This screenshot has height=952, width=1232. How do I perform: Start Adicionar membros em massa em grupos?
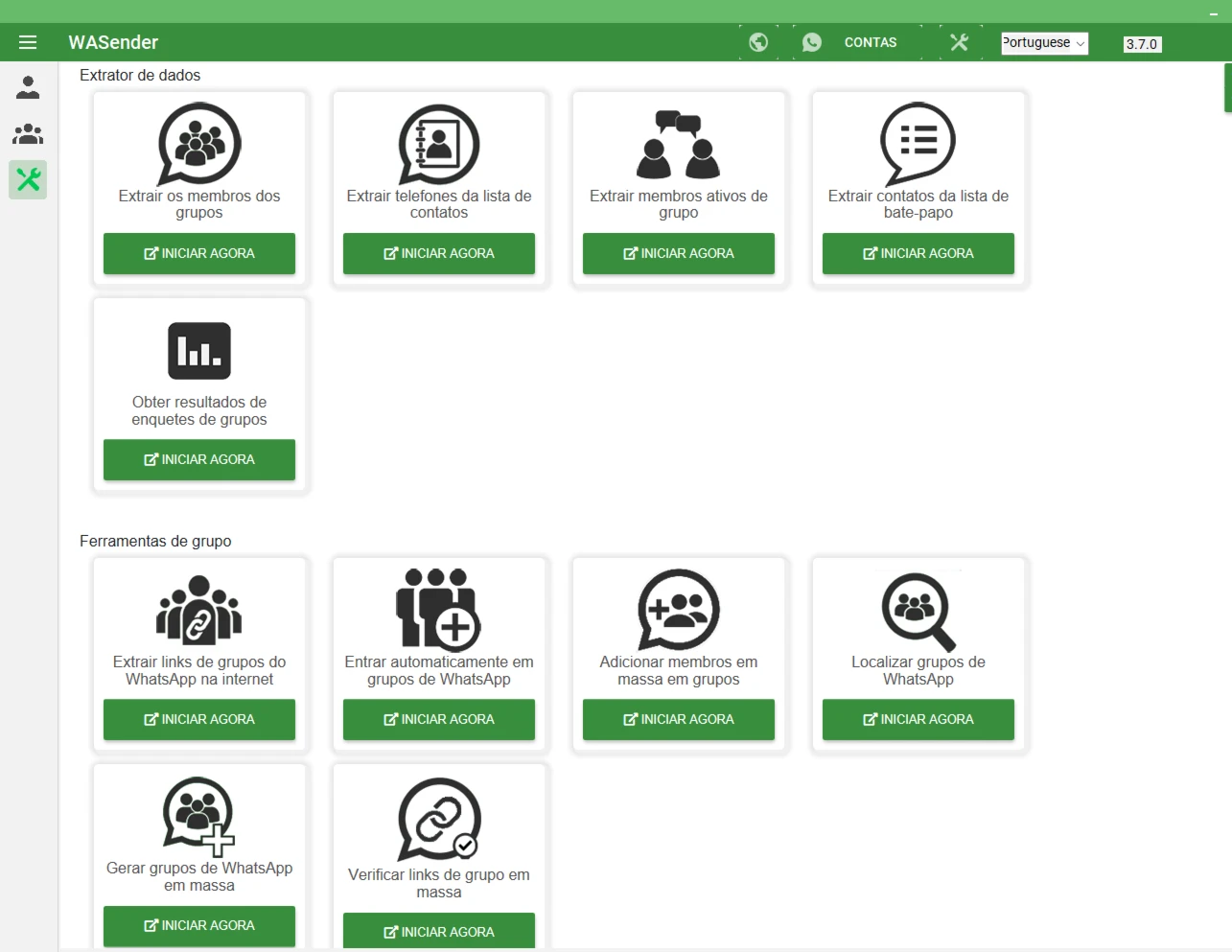(x=679, y=719)
